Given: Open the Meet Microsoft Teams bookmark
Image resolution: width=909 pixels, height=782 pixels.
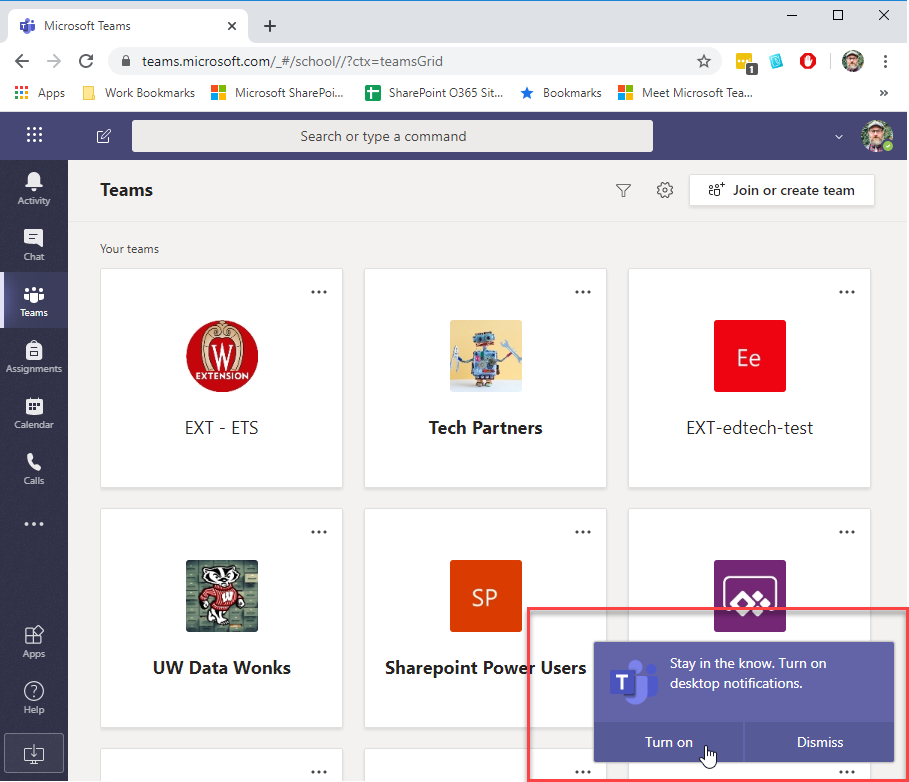Looking at the screenshot, I should click(685, 93).
